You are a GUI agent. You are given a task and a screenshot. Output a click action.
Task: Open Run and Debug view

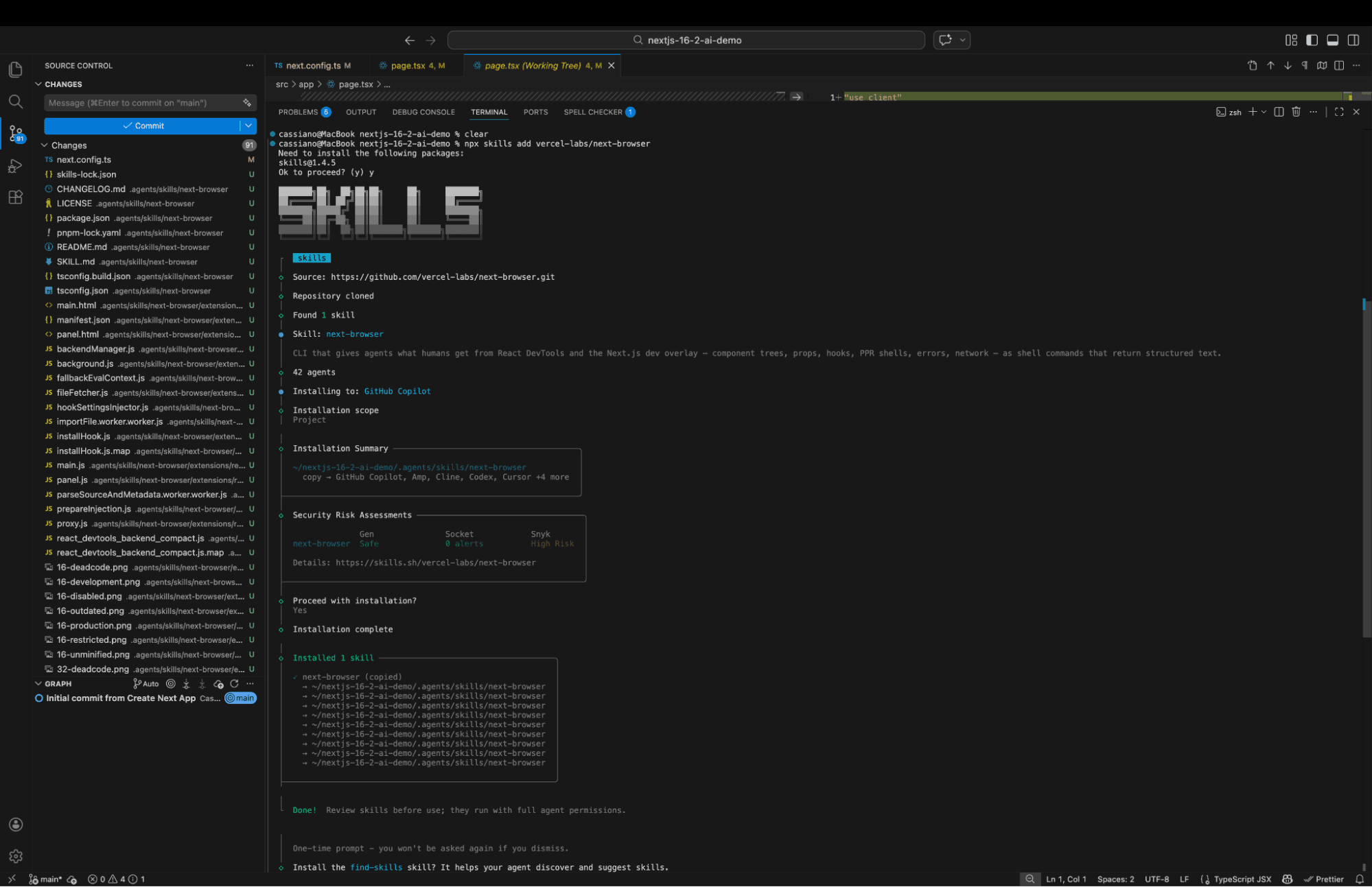coord(15,166)
